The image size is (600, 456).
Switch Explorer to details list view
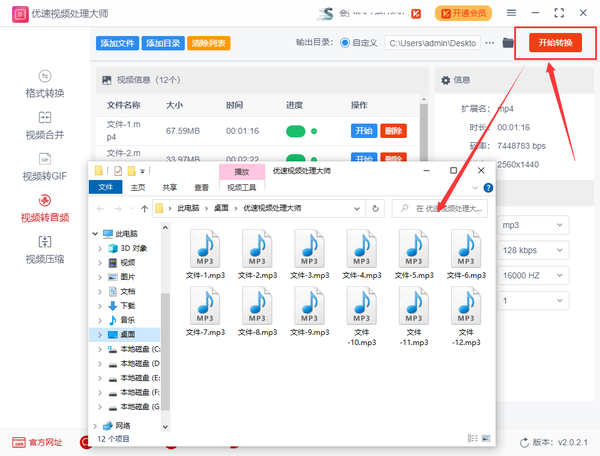click(473, 438)
